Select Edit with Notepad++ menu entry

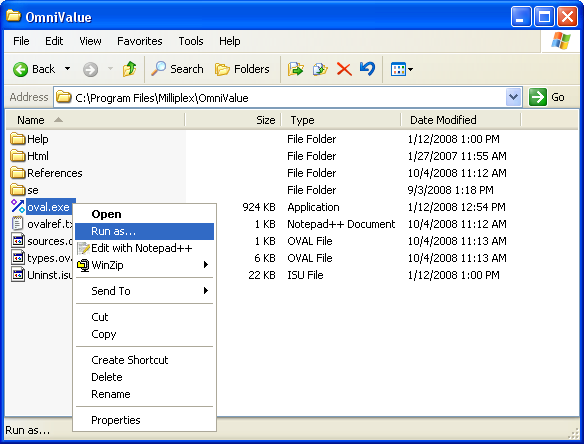[x=145, y=248]
